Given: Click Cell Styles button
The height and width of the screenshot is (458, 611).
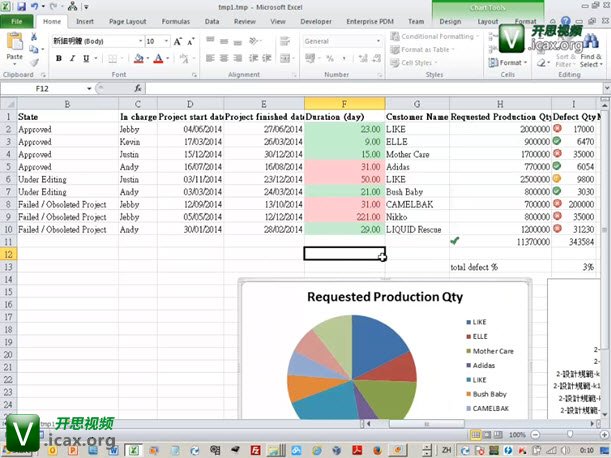Looking at the screenshot, I should click(x=414, y=62).
